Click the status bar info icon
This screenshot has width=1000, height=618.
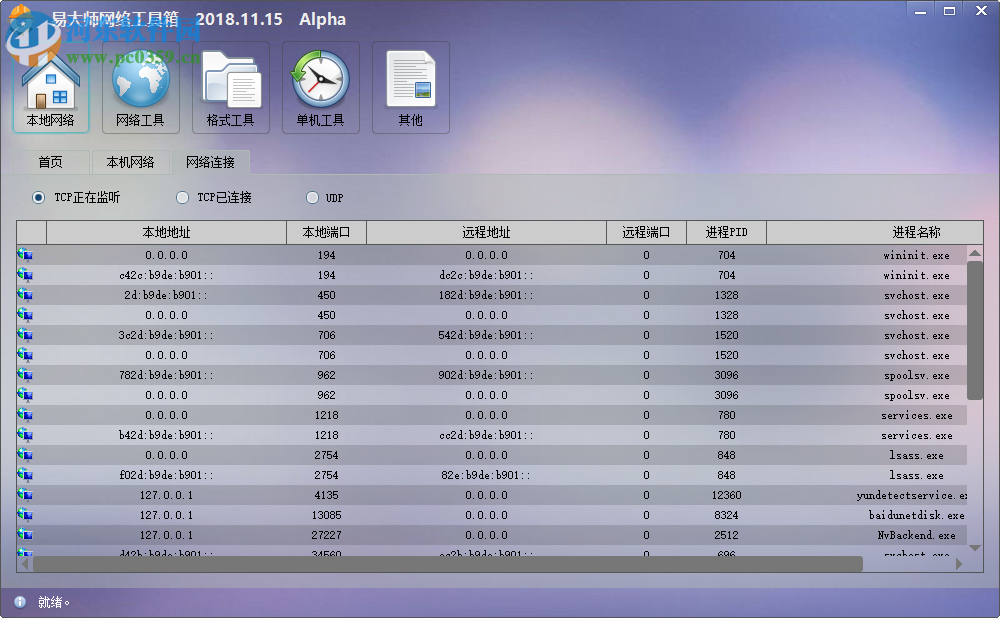[x=20, y=602]
